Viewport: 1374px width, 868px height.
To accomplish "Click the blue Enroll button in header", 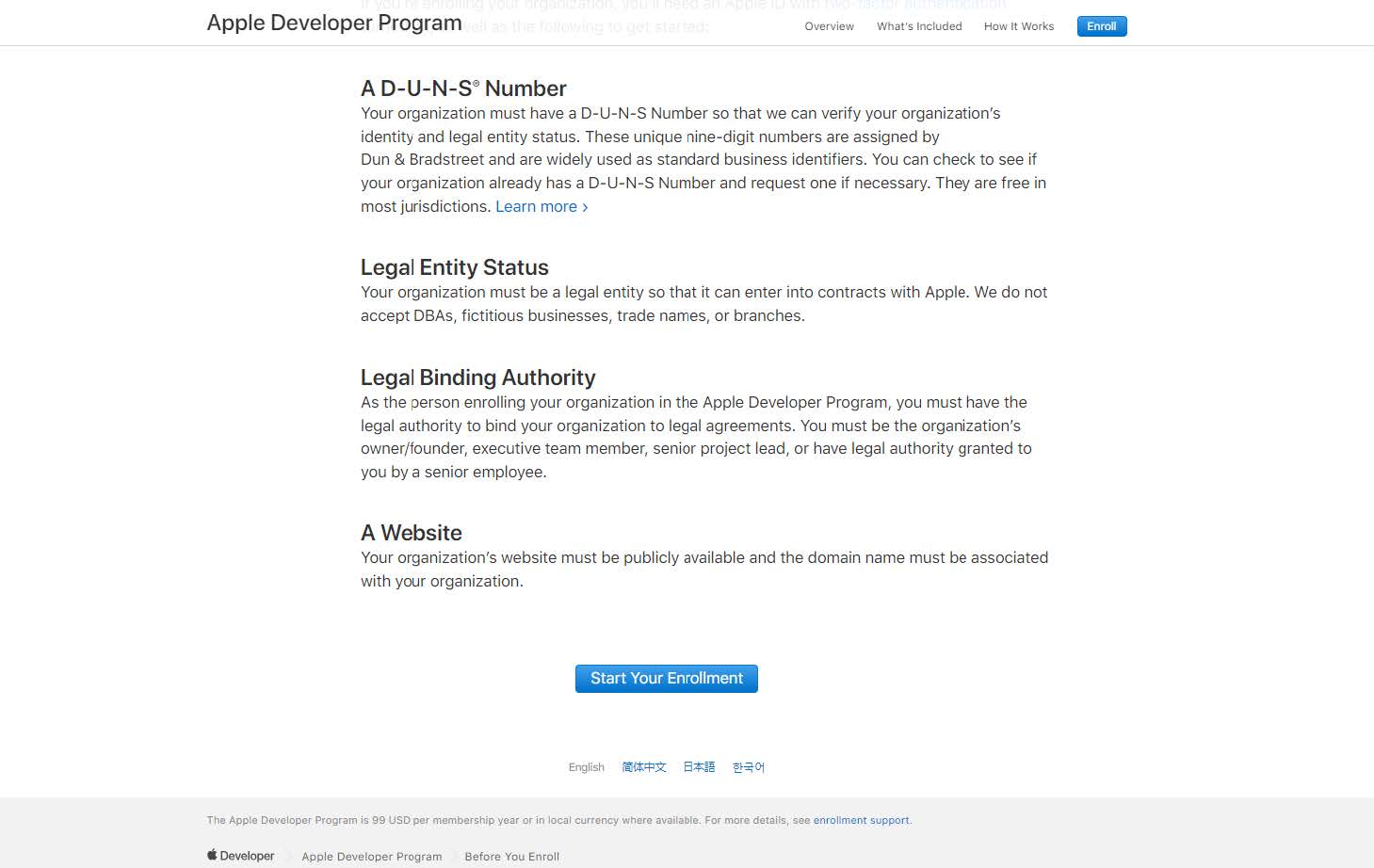I will [x=1101, y=26].
